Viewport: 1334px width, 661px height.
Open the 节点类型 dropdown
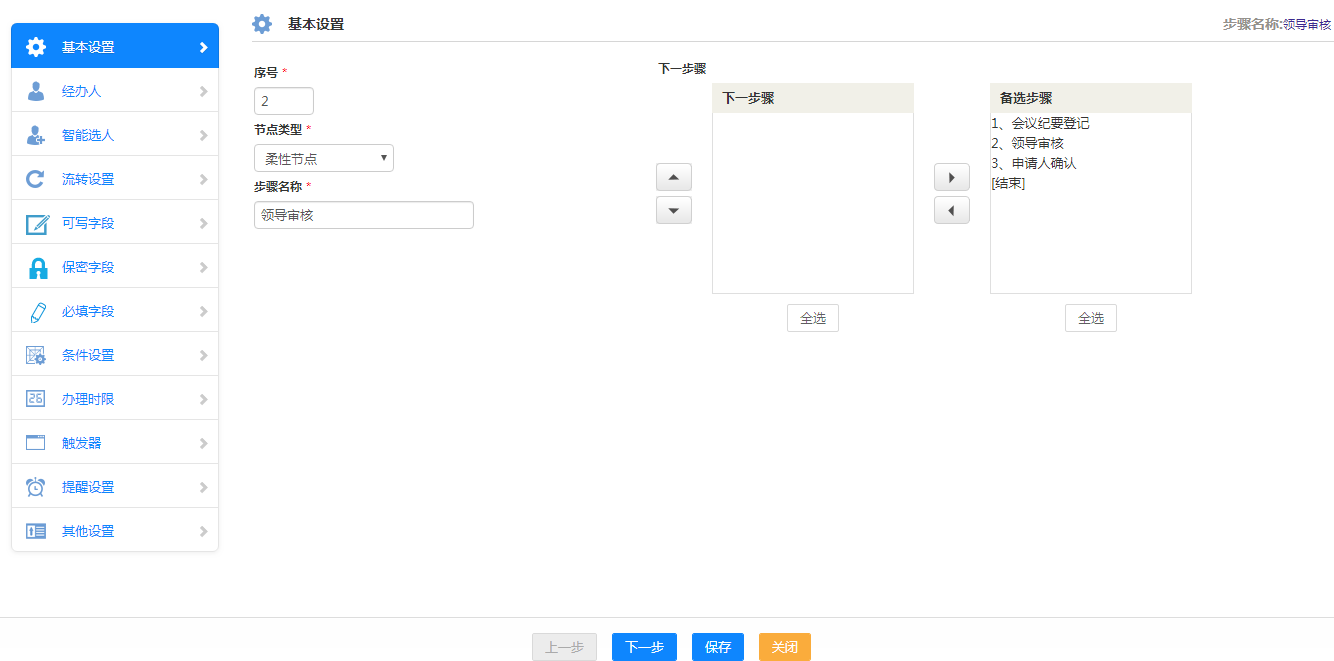point(323,158)
